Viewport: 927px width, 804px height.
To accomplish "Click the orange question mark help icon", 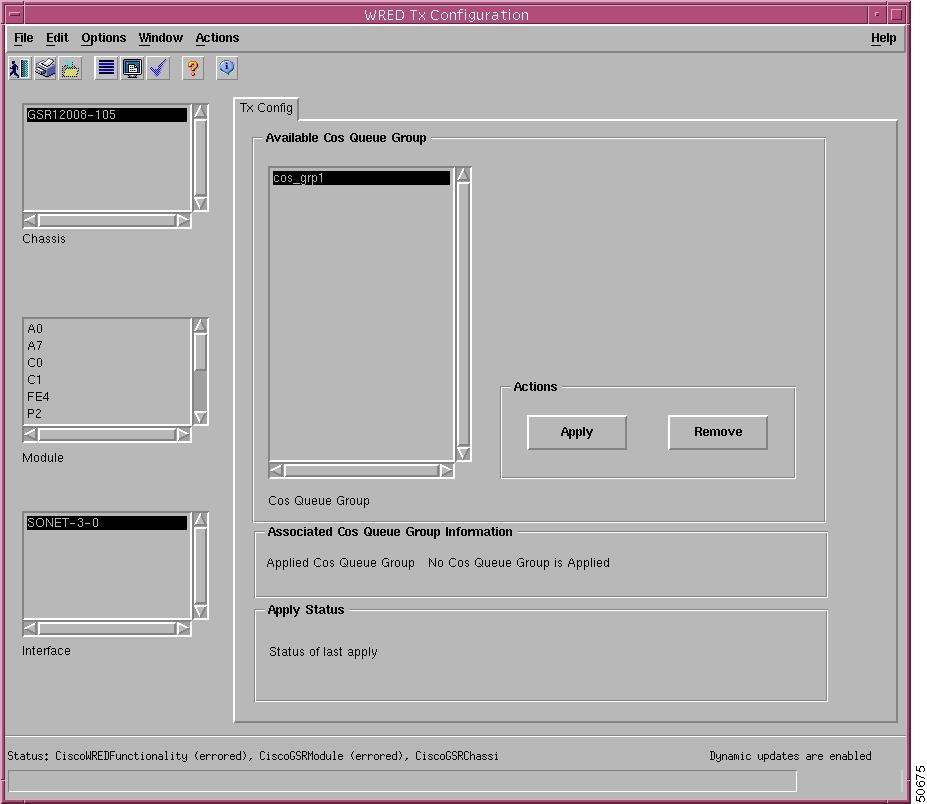I will (x=193, y=69).
